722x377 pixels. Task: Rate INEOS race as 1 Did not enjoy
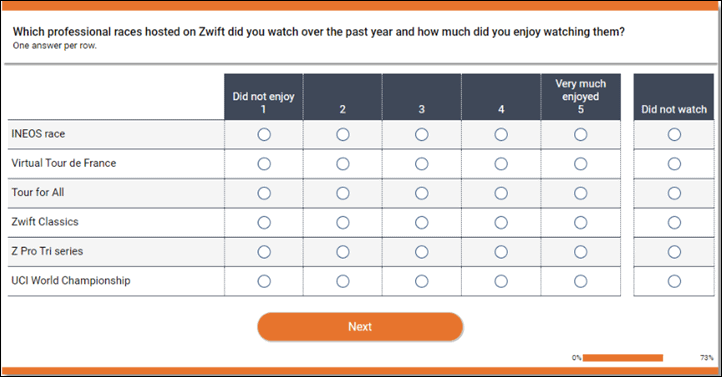point(264,134)
